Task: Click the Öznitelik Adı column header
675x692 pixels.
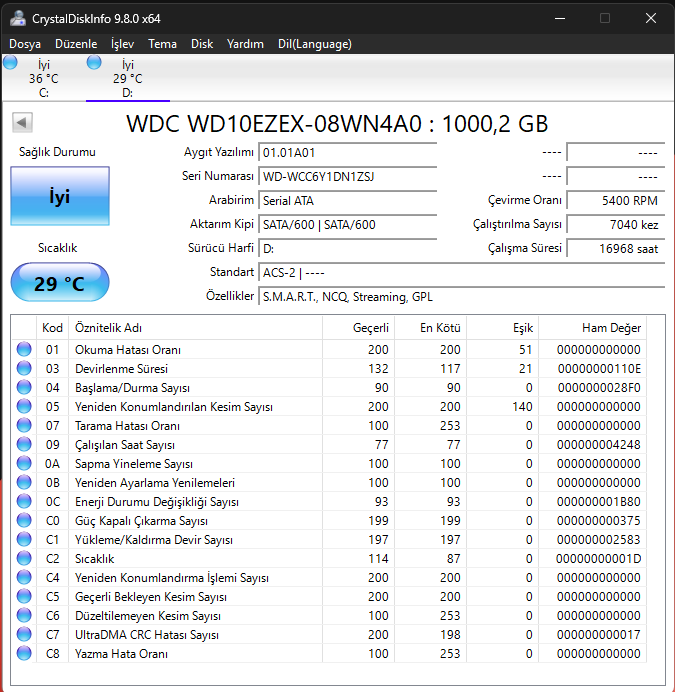Action: [196, 328]
